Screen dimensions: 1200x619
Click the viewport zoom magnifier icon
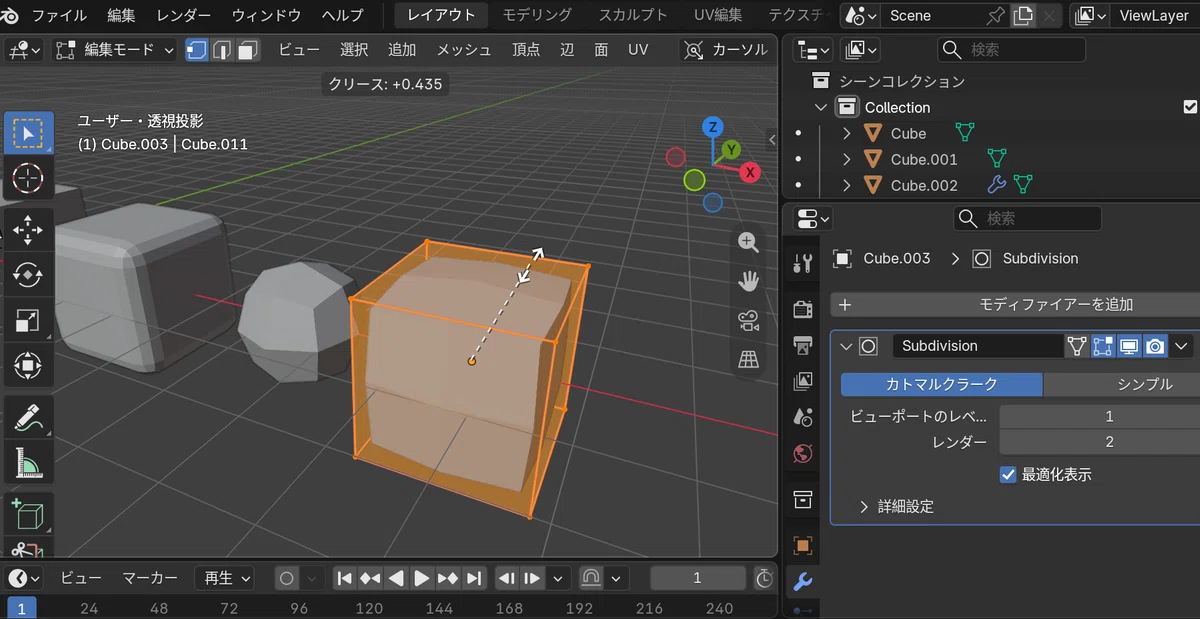pyautogui.click(x=748, y=241)
